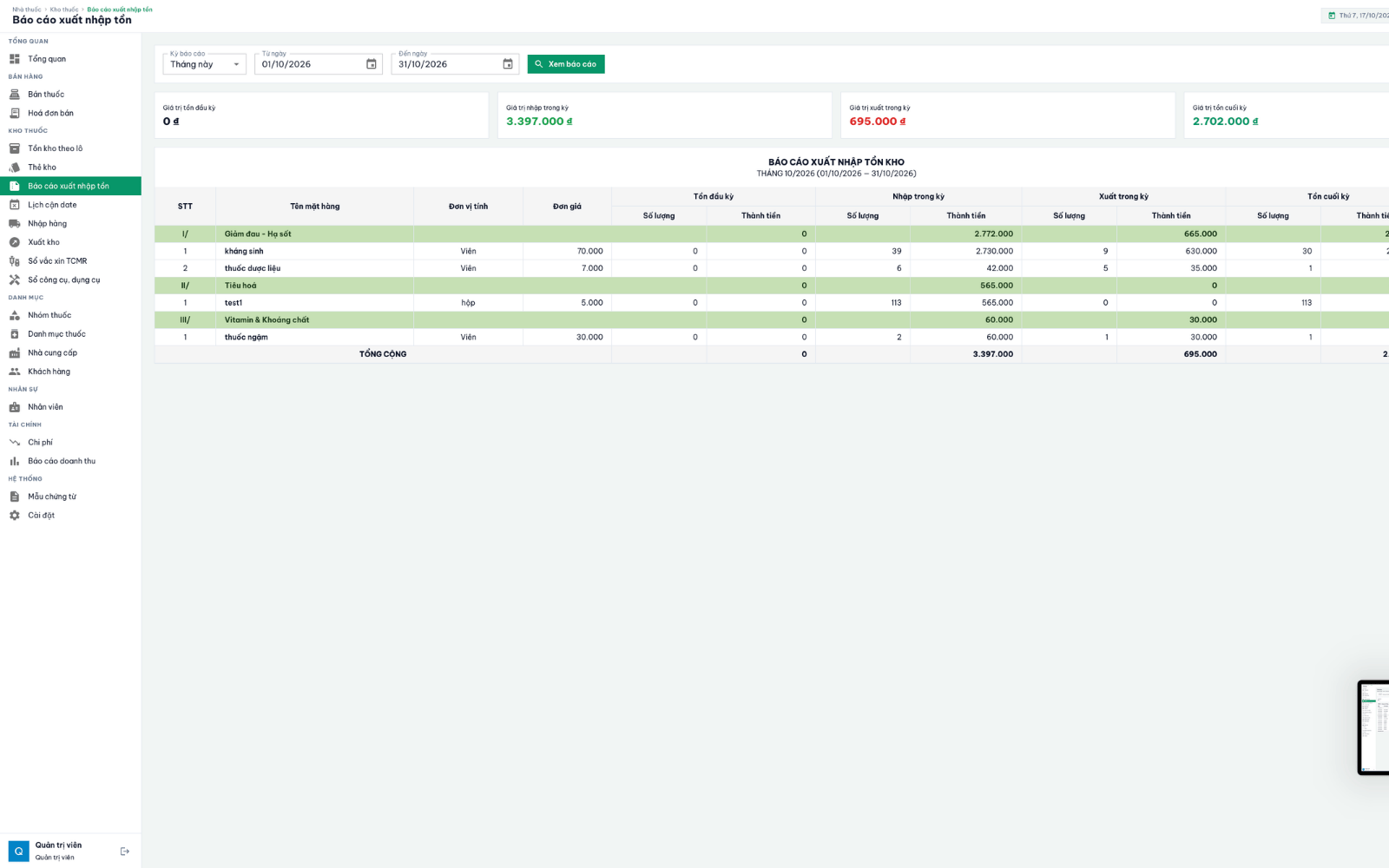The width and height of the screenshot is (1389, 868).
Task: Click the Sổ công cụ, dụng cụ icon
Action: point(14,279)
